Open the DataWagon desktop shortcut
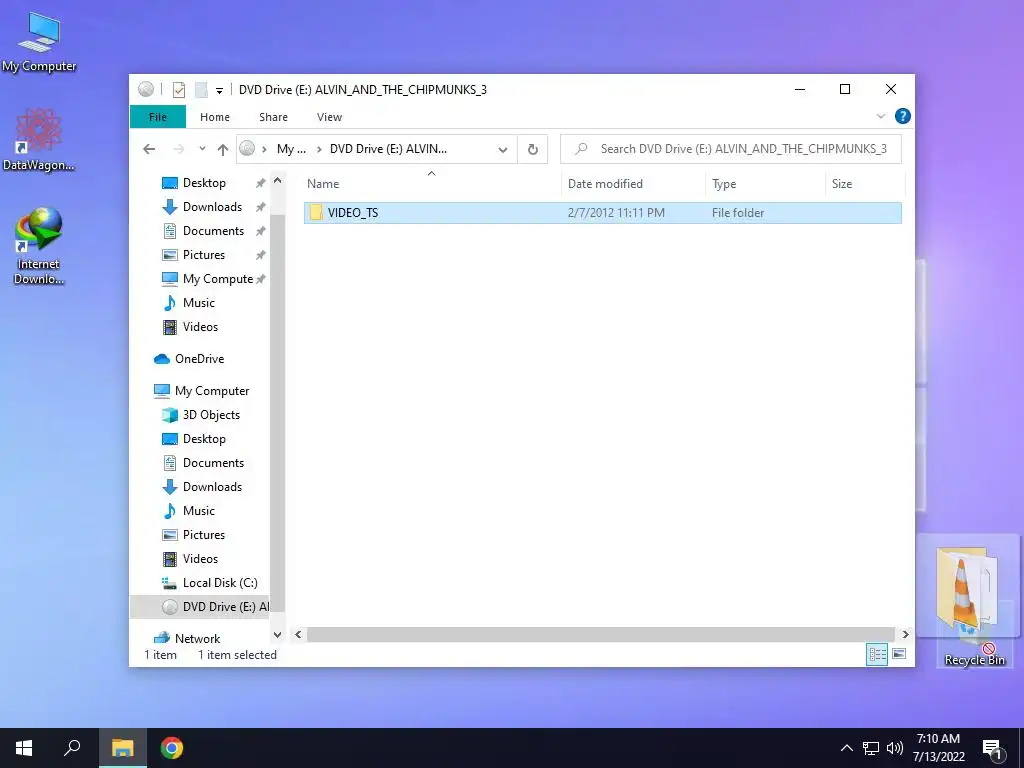The width and height of the screenshot is (1024, 768). coord(39,140)
